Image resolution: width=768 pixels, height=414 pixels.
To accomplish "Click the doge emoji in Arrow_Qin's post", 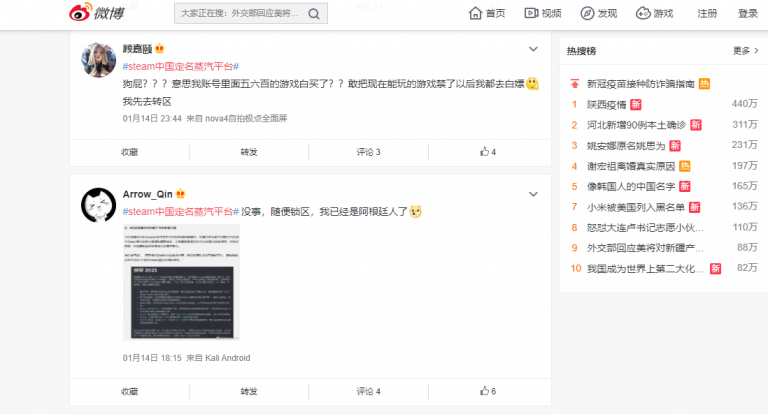I will [x=415, y=212].
